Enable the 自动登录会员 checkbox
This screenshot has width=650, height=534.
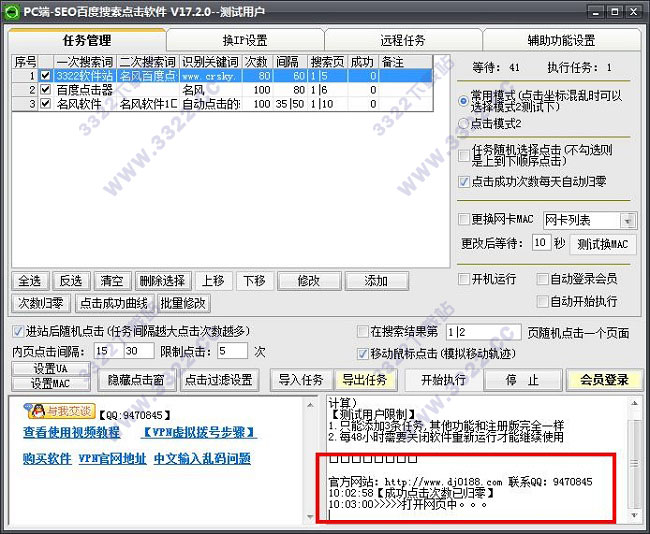point(542,279)
